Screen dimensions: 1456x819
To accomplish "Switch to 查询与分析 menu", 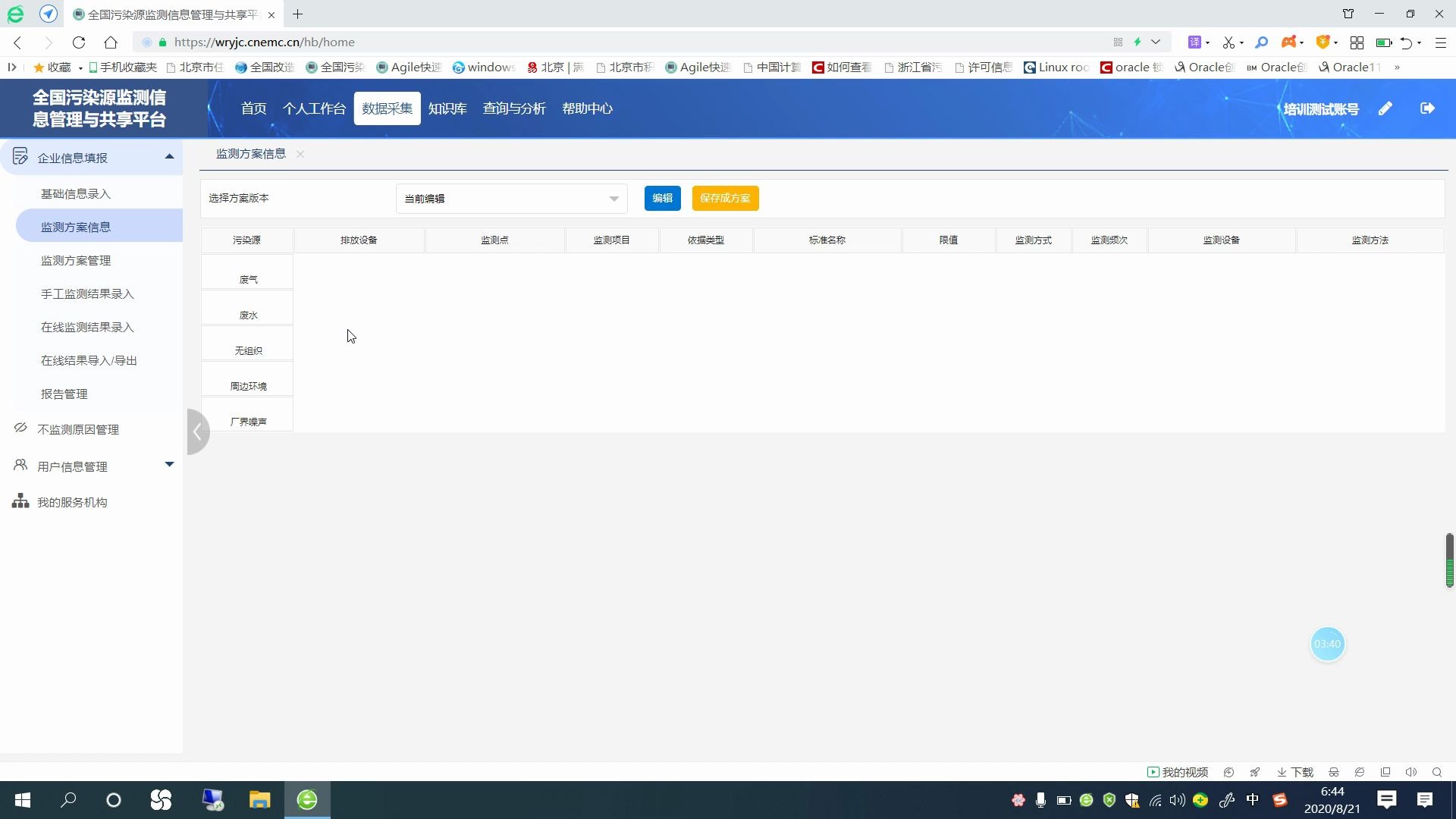I will tap(513, 108).
